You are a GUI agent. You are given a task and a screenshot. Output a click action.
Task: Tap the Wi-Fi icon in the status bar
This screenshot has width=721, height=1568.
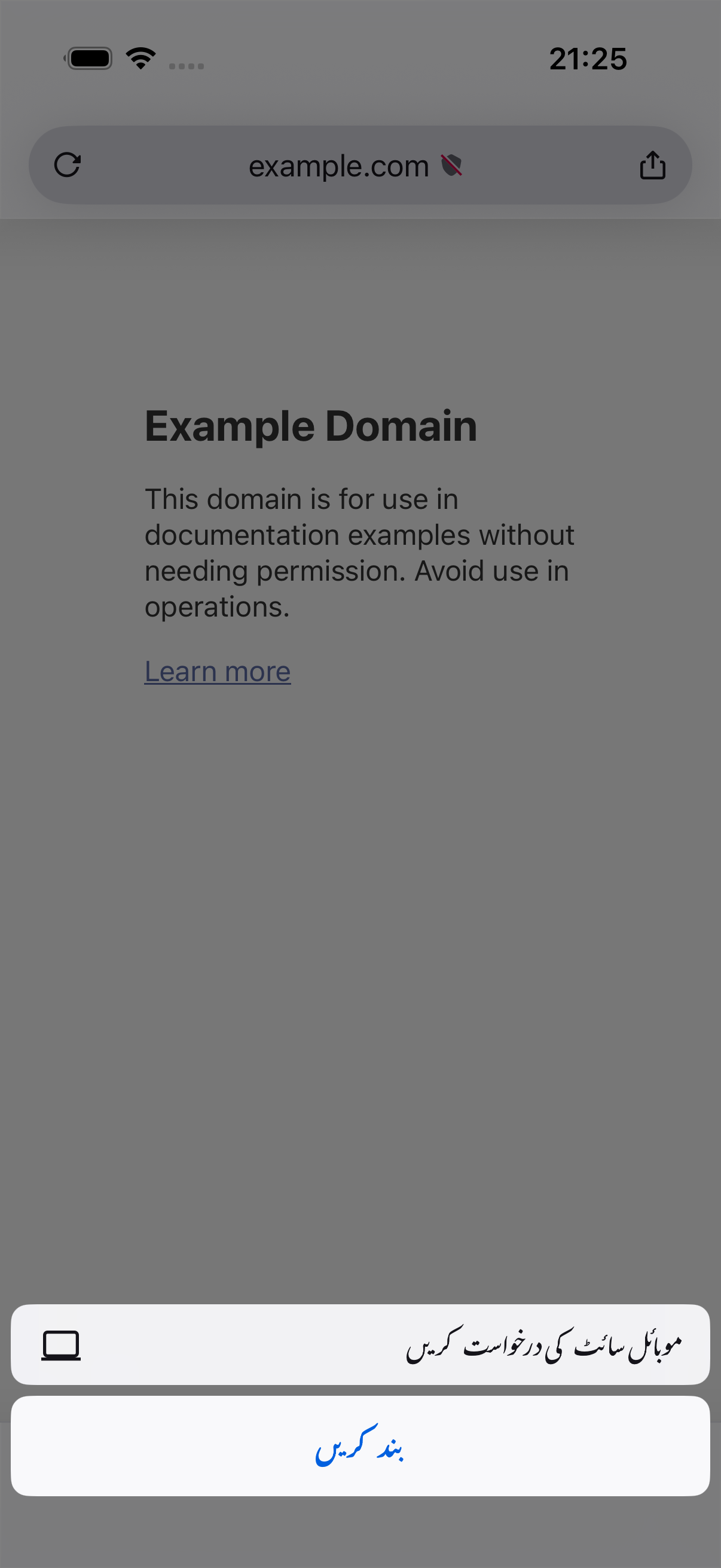click(x=140, y=59)
